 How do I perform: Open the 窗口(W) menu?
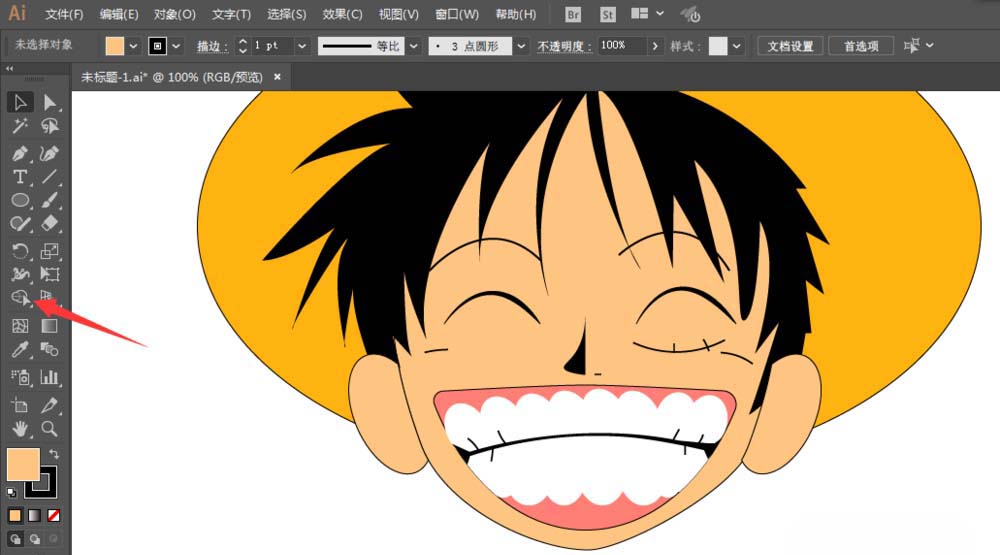[457, 14]
